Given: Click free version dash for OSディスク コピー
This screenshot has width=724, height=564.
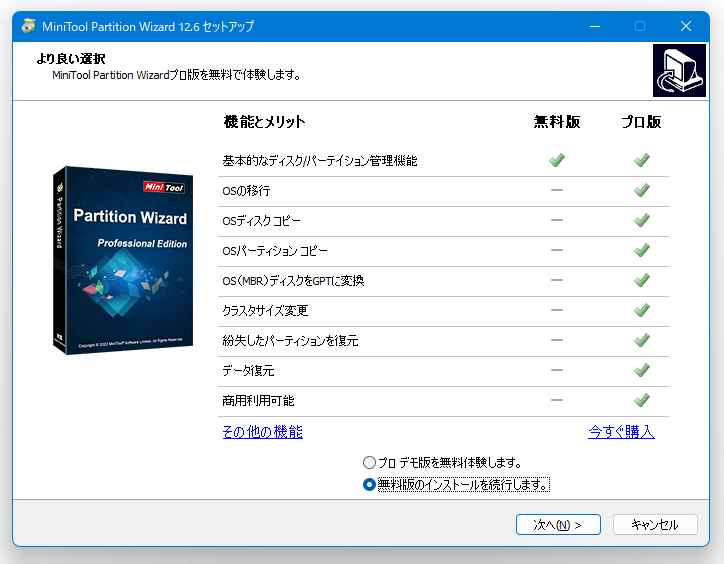Looking at the screenshot, I should pyautogui.click(x=557, y=220).
